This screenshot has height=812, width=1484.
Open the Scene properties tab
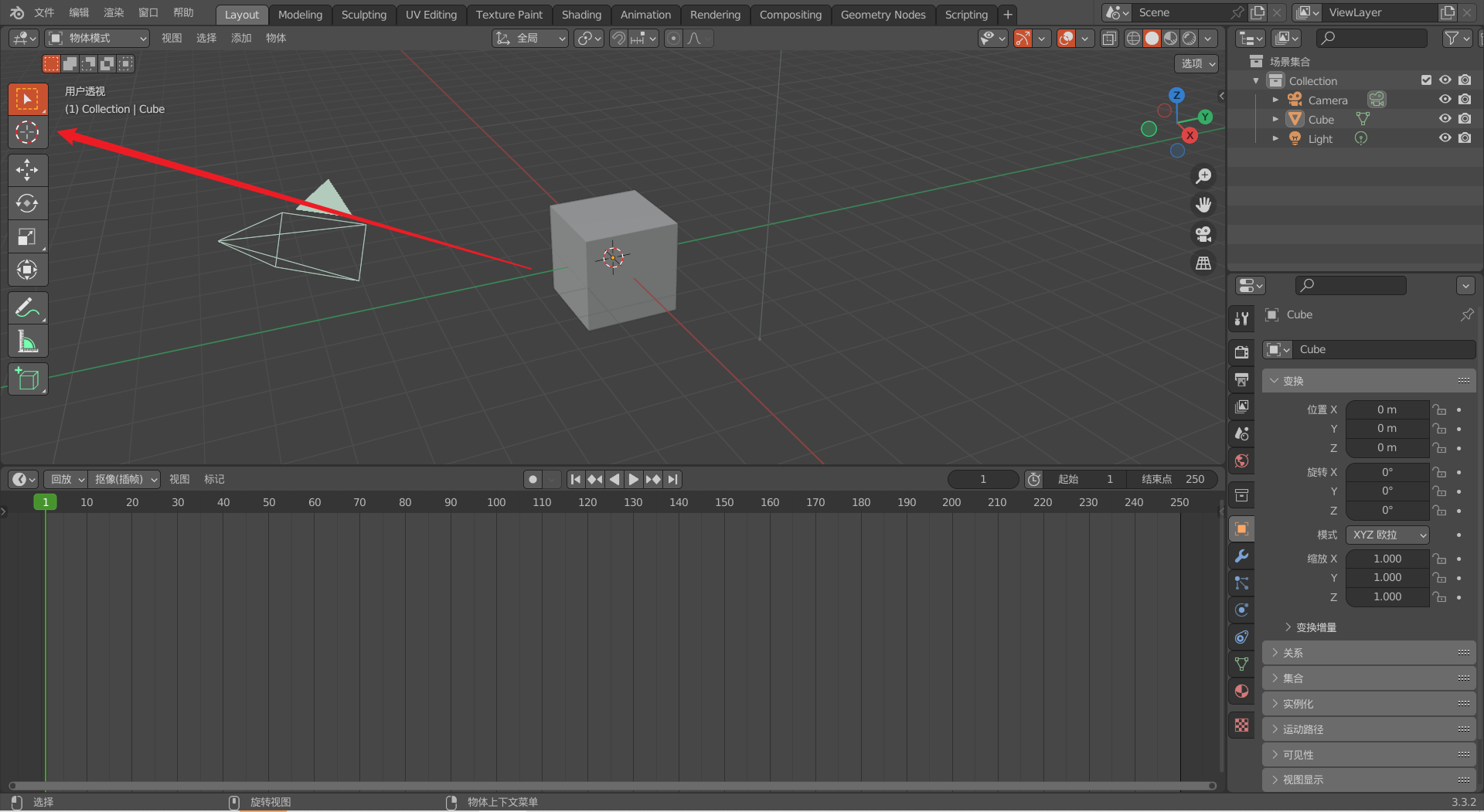pyautogui.click(x=1241, y=433)
